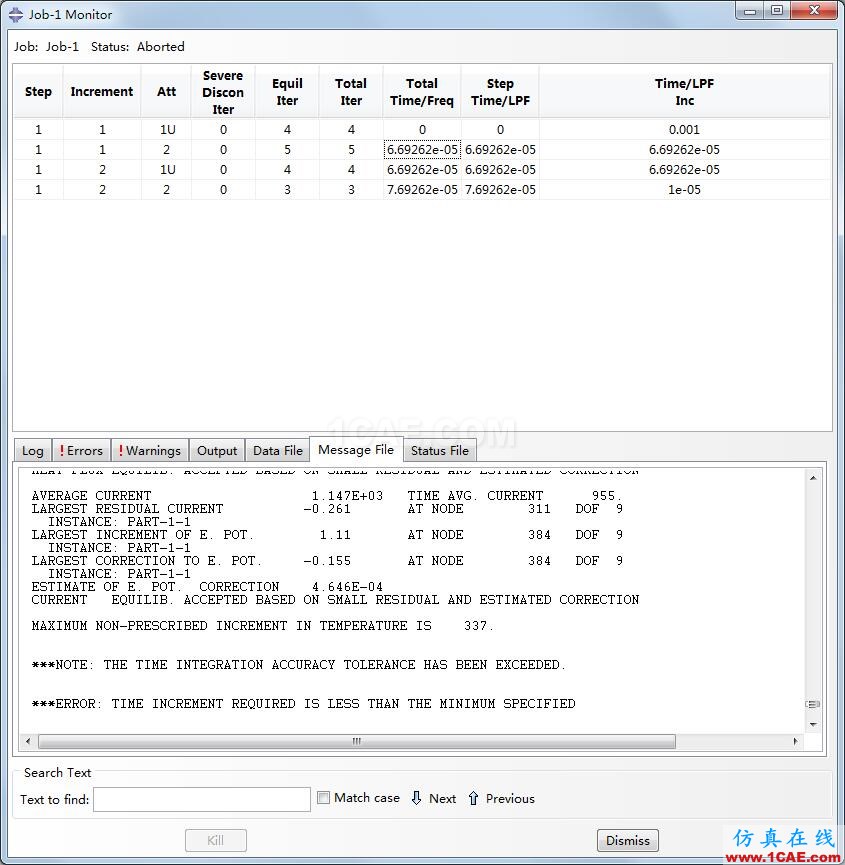Click the Severe Discon Iter column header
Screen dimensions: 845x865
click(x=223, y=92)
